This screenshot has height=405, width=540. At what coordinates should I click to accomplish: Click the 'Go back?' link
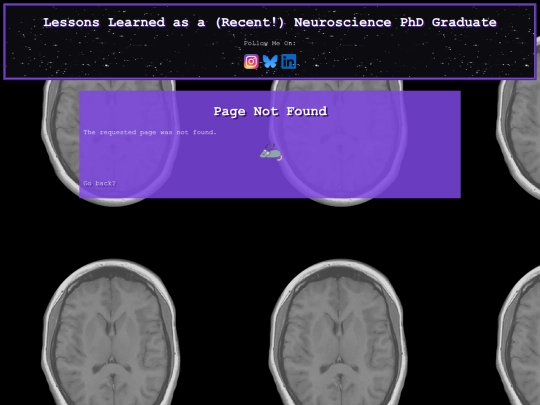click(x=100, y=183)
